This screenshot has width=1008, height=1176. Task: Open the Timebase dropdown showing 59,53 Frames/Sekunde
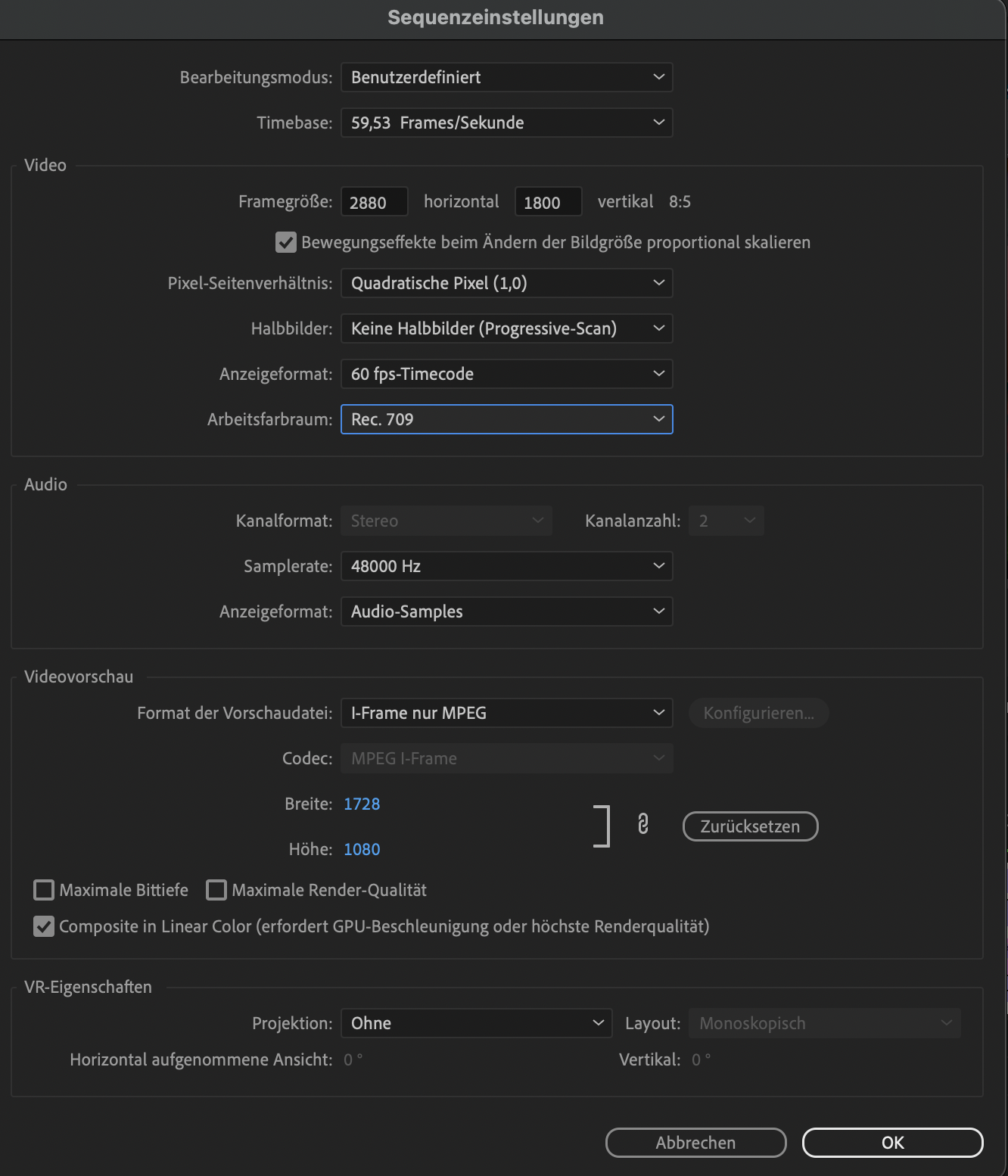(506, 122)
